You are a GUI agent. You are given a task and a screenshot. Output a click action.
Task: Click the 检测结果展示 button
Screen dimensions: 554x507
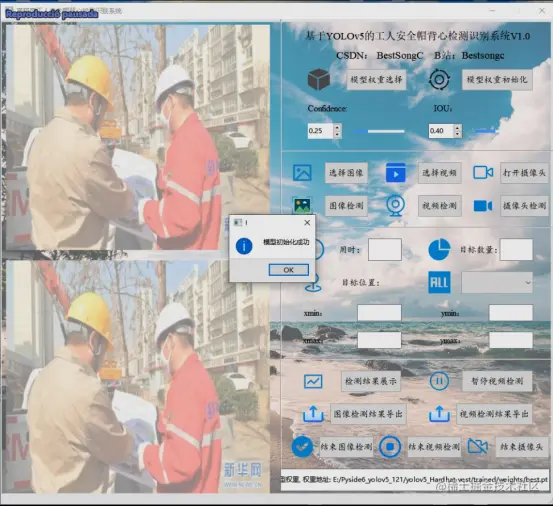(371, 381)
